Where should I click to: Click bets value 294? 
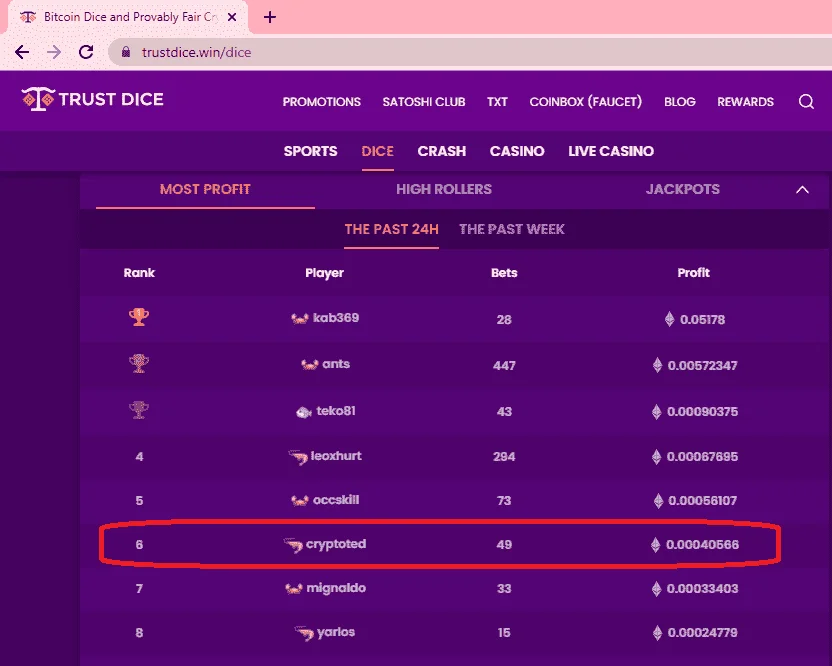(x=504, y=457)
